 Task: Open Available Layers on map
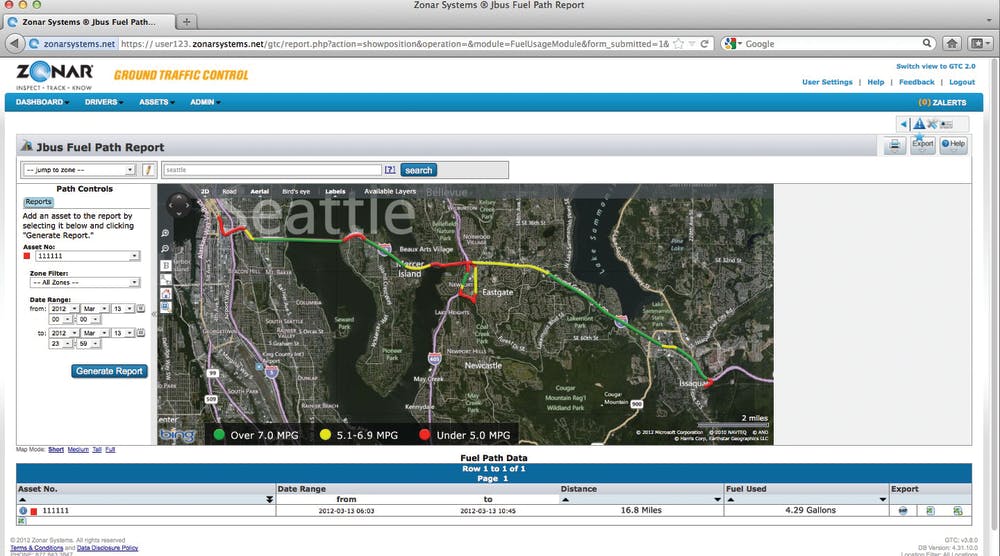[x=390, y=191]
